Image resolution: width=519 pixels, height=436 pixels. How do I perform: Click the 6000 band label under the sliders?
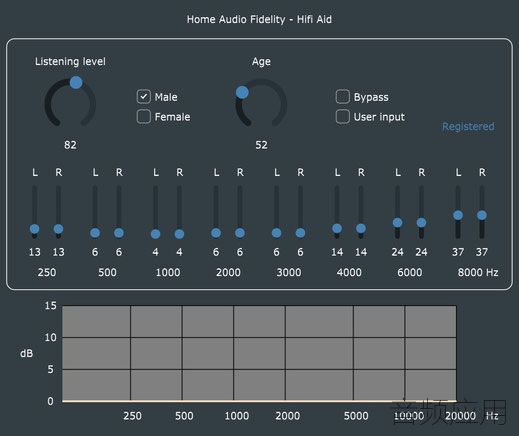[410, 272]
